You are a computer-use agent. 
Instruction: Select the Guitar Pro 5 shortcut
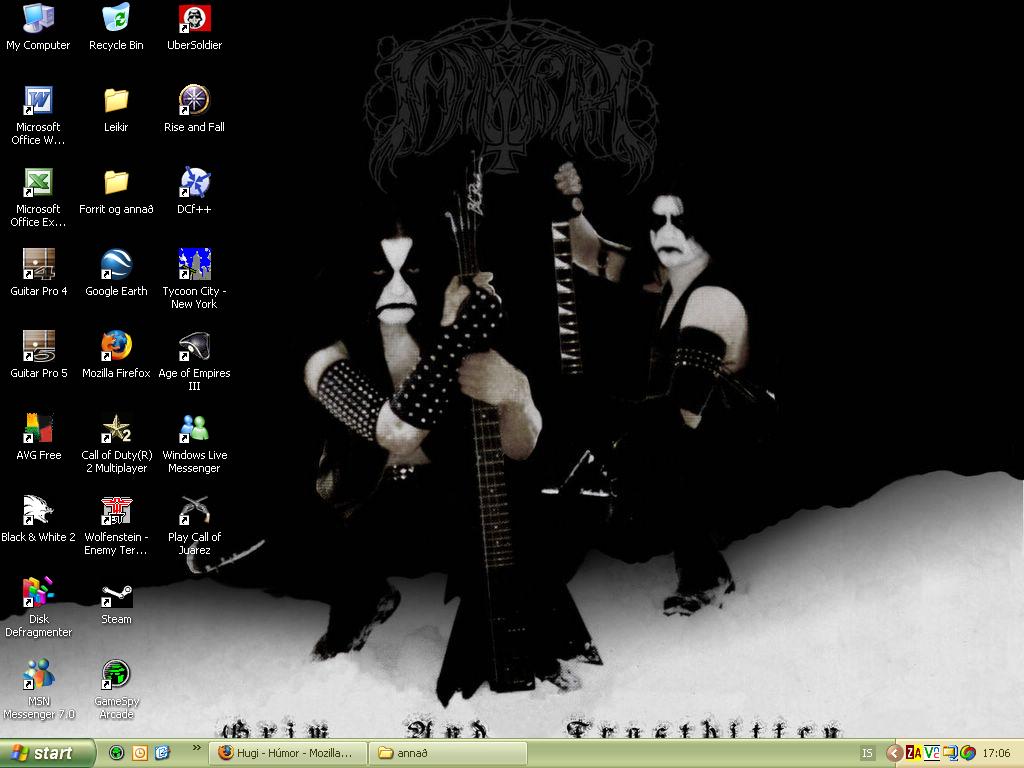[x=39, y=356]
